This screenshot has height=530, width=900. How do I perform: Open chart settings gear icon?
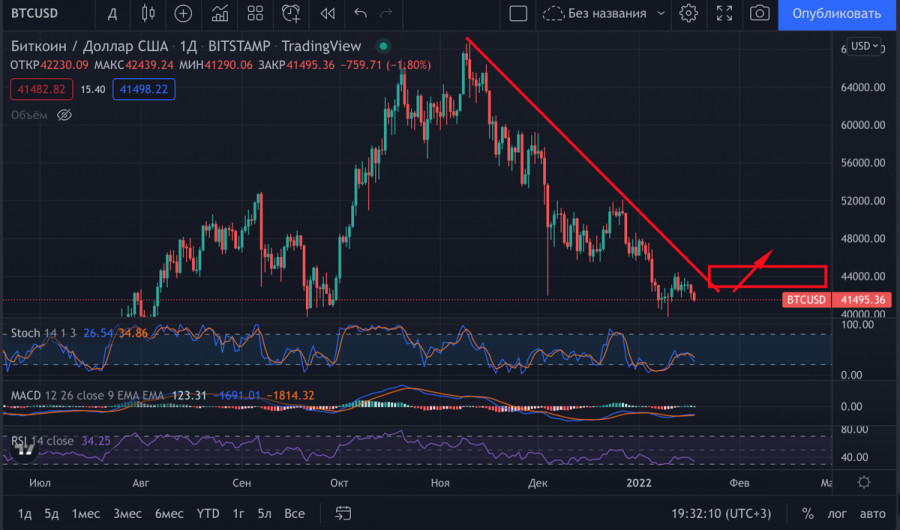coord(688,13)
